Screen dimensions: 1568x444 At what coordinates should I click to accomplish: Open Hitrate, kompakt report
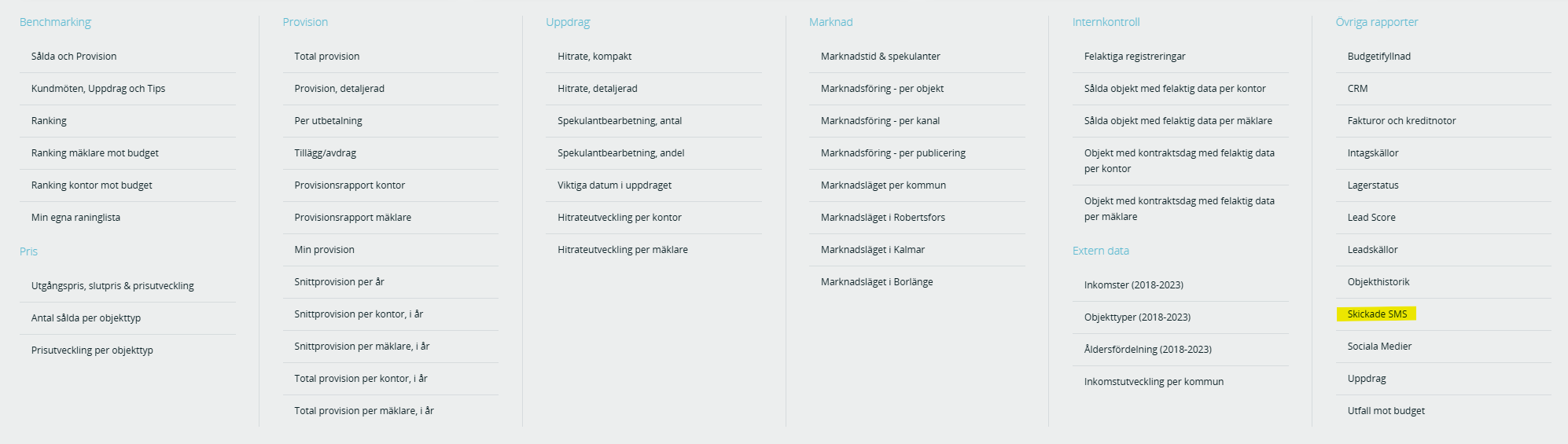pos(594,57)
